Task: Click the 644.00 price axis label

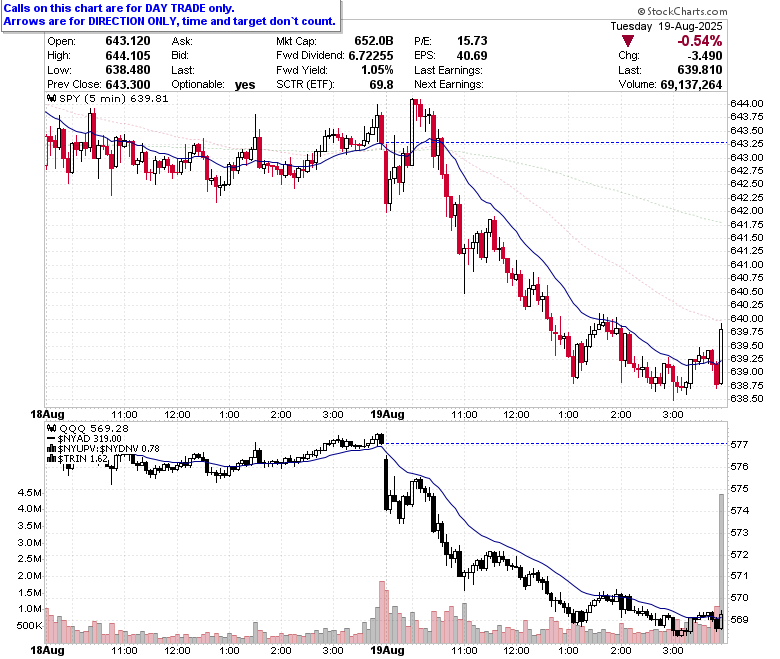Action: pyautogui.click(x=747, y=103)
